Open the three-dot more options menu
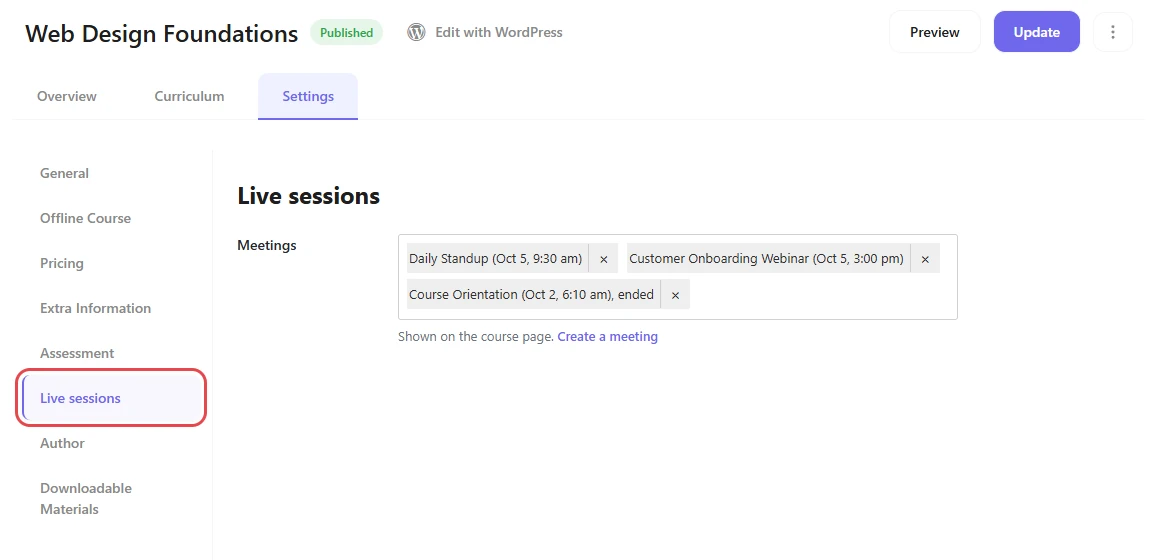Screen dimensions: 1160x560 1113,32
